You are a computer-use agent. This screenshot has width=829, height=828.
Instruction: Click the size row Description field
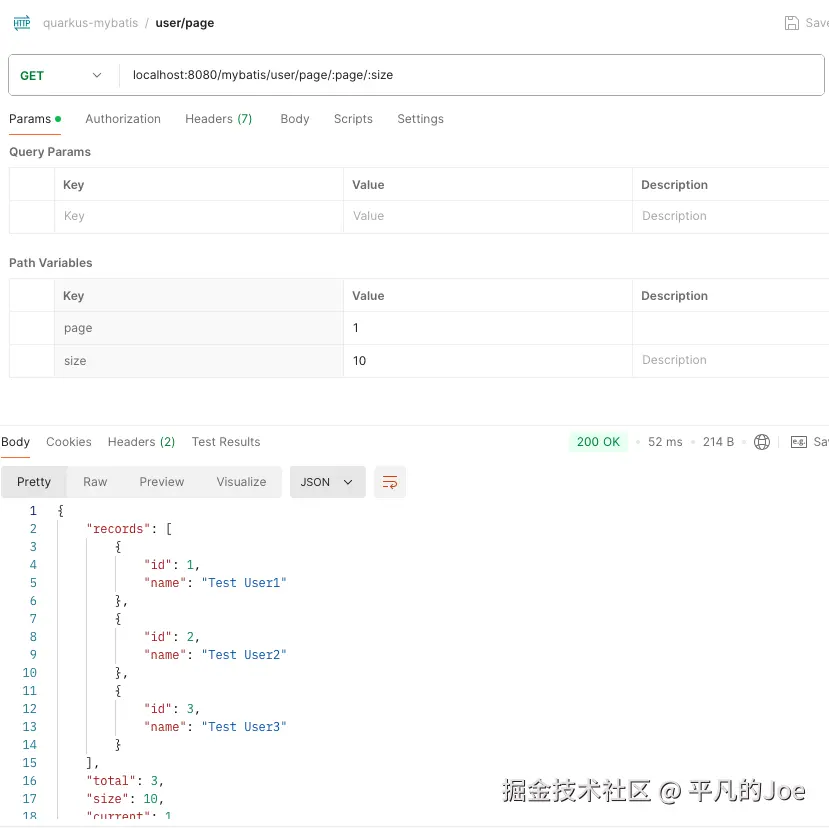pos(731,360)
